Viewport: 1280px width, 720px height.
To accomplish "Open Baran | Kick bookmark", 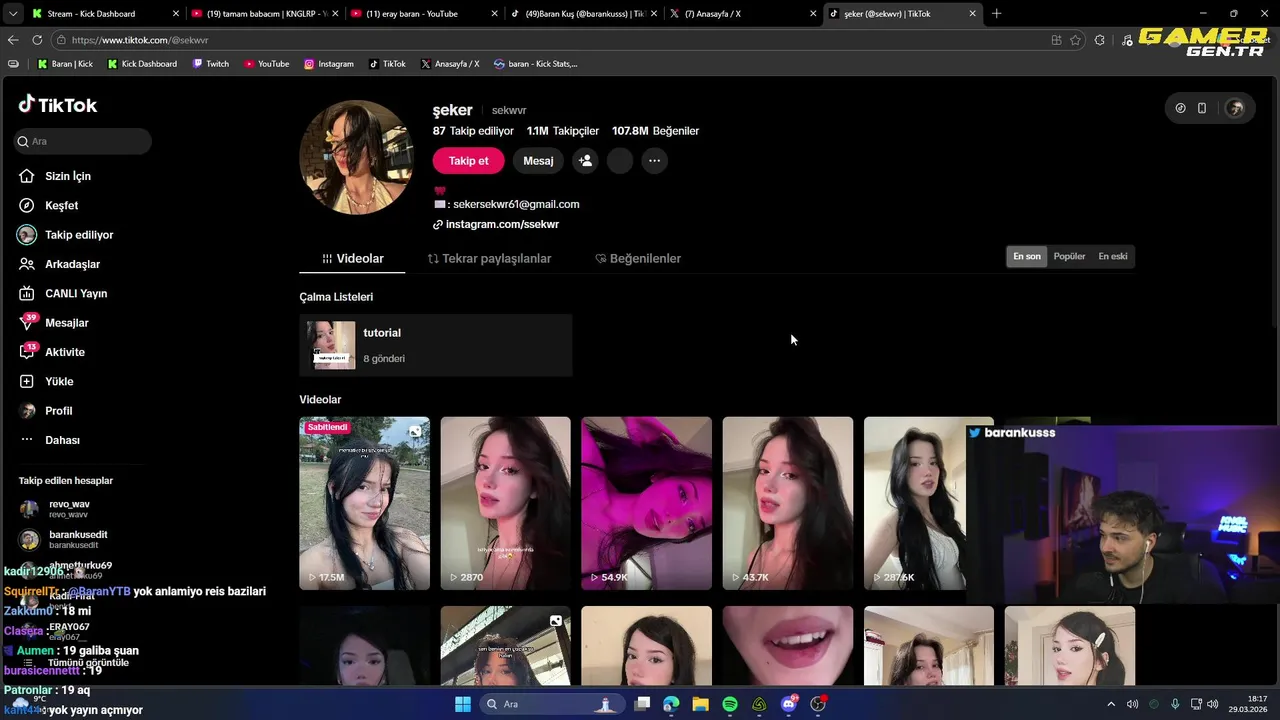I will point(65,64).
